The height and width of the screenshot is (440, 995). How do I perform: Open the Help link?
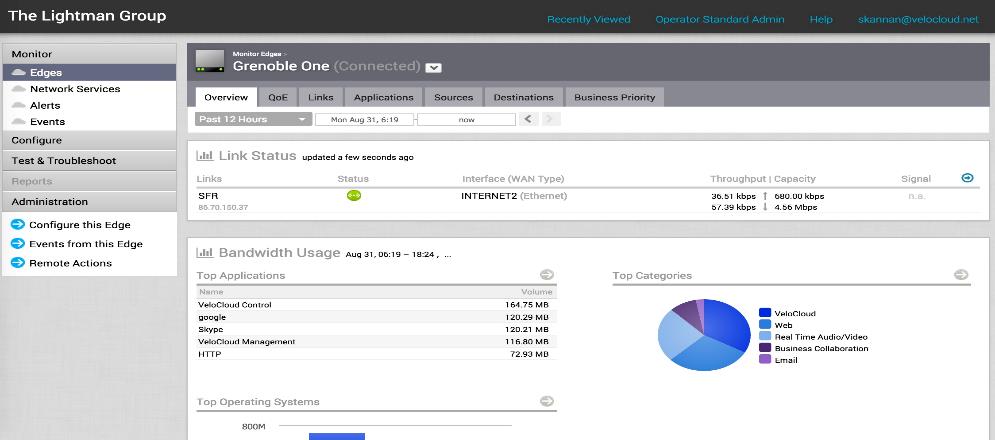(x=821, y=19)
